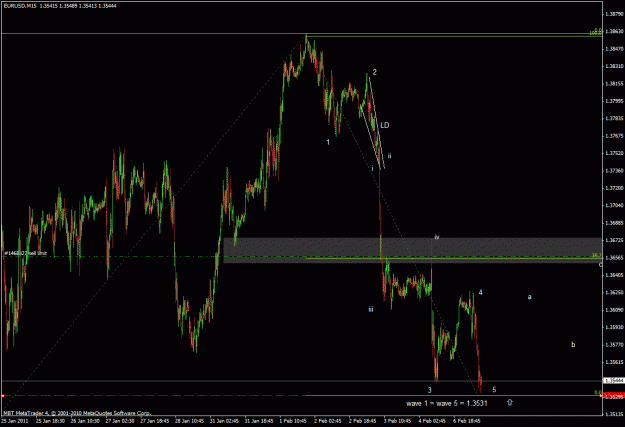The width and height of the screenshot is (625, 427).
Task: Click price axis value 1.35770
Action: 614,344
